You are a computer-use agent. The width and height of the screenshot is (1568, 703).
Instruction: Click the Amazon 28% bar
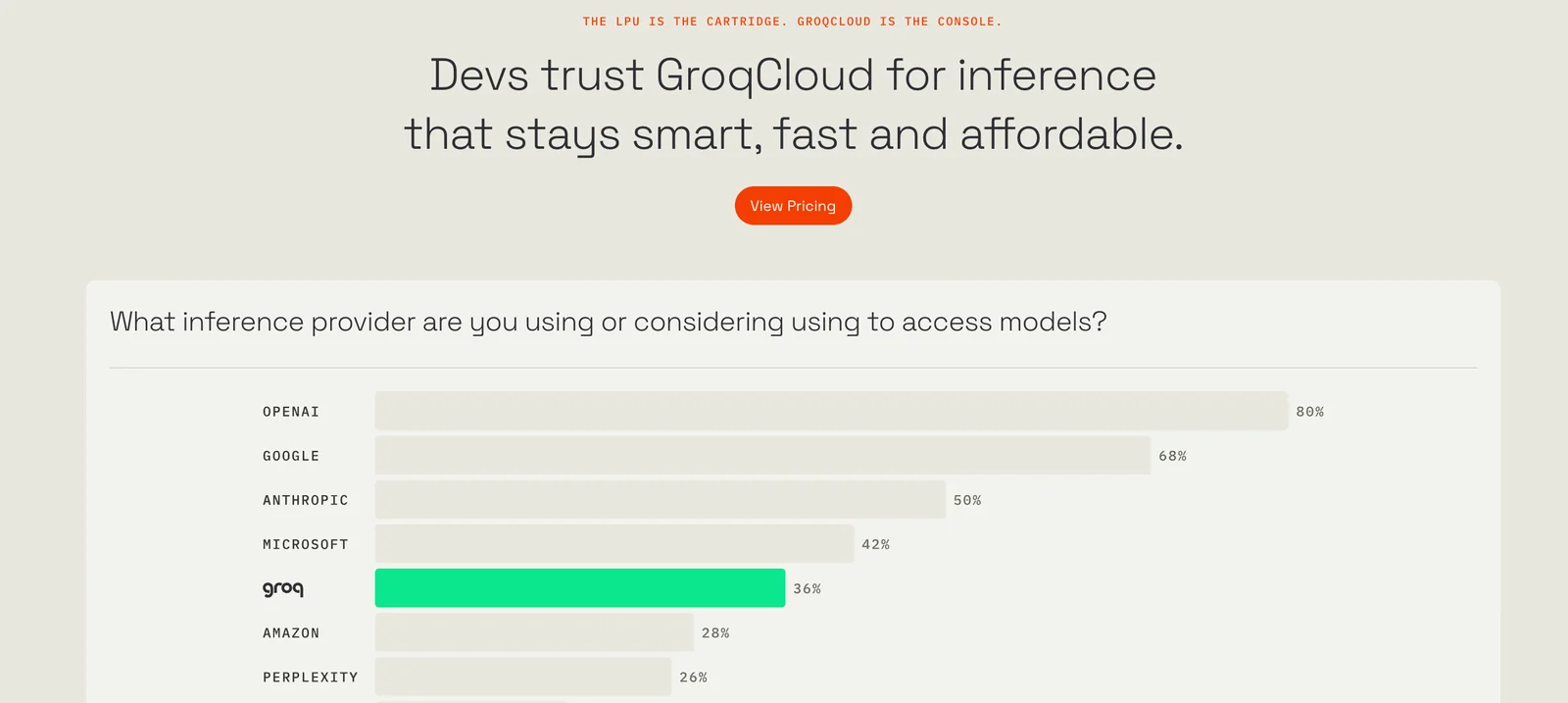[x=534, y=633]
